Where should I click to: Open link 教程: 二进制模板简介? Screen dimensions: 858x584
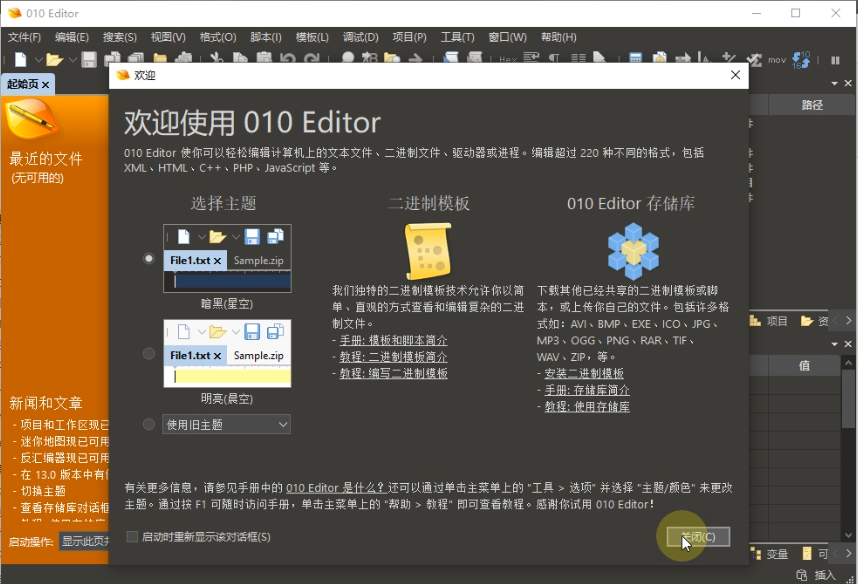tap(393, 357)
